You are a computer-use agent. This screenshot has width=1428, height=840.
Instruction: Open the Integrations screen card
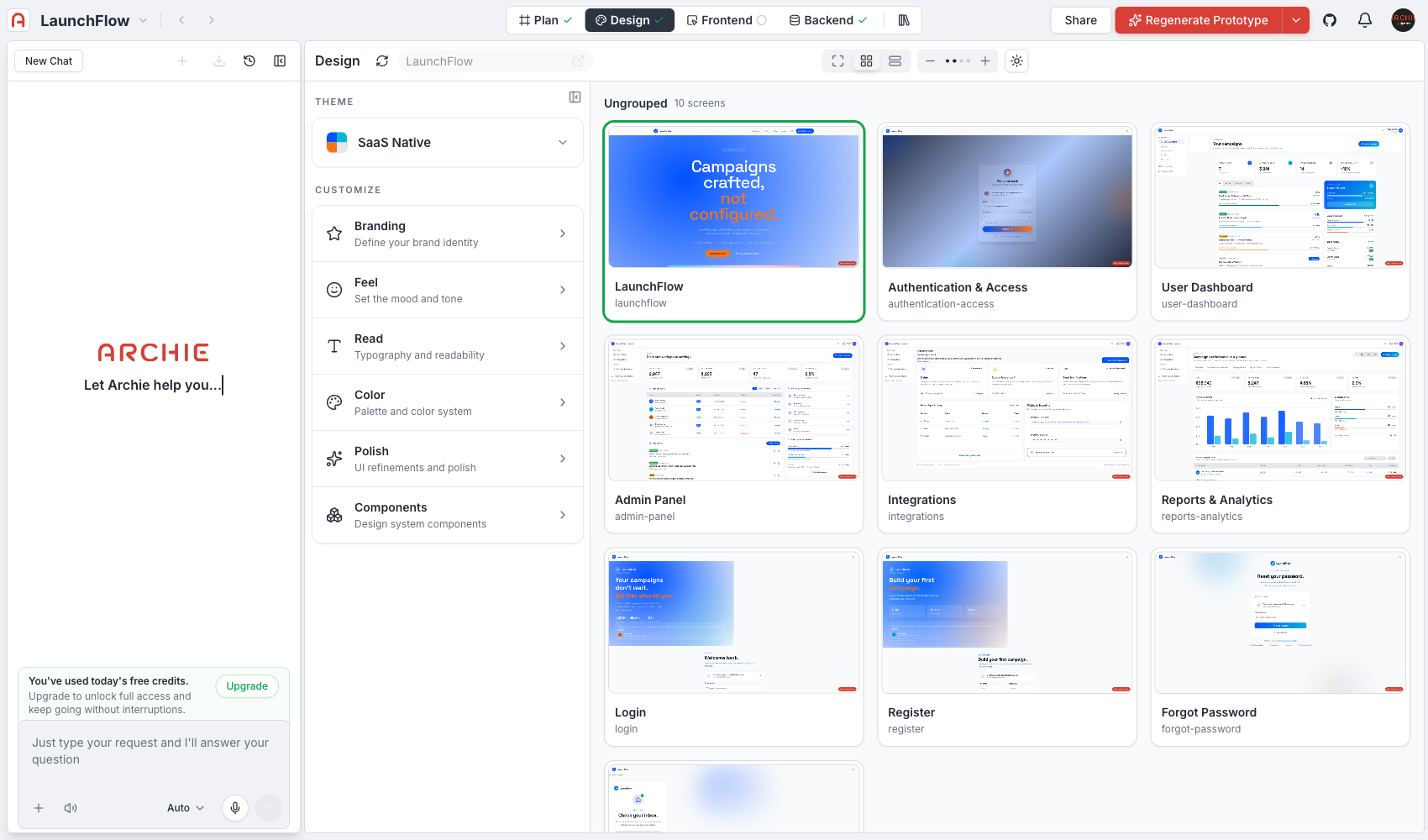pos(1007,434)
